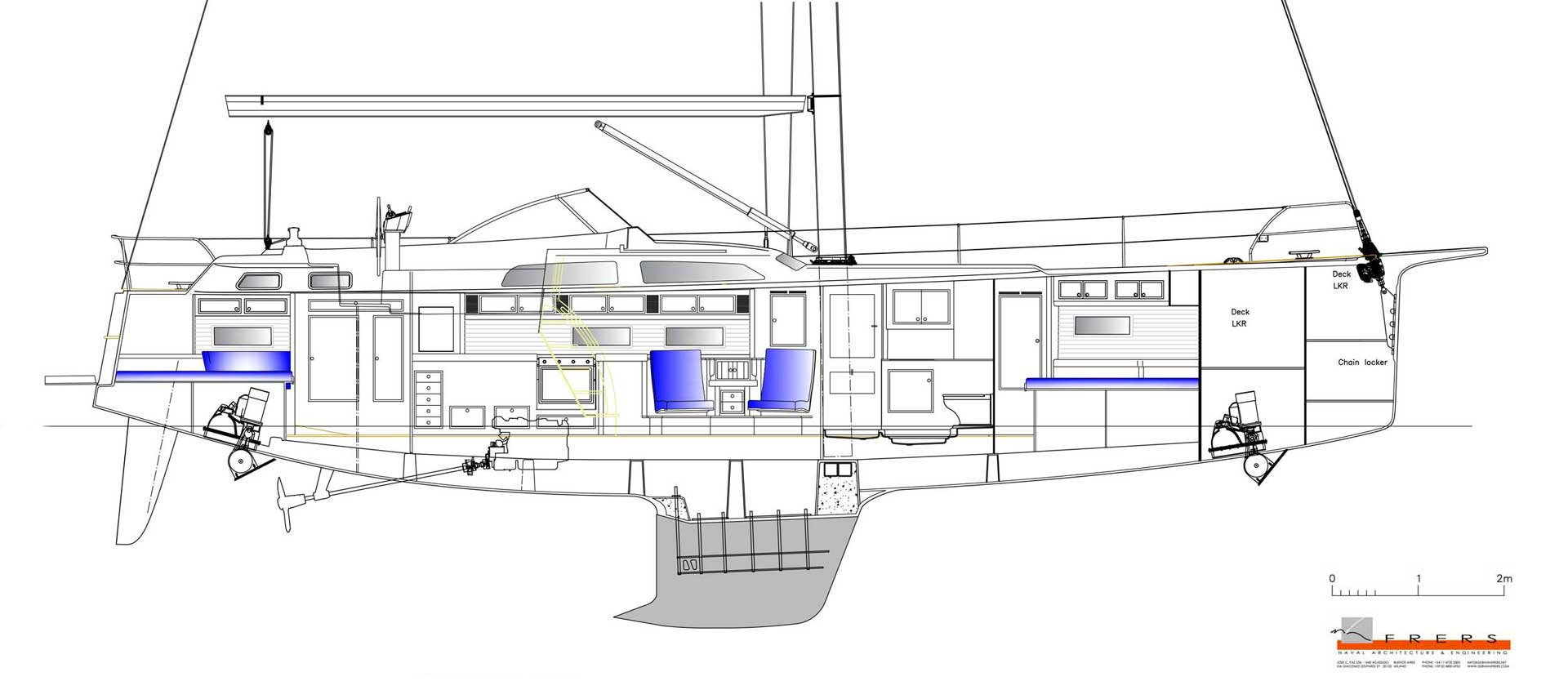The width and height of the screenshot is (1568, 699).
Task: Select the blue aft cabin berth cushion
Action: coord(246,361)
